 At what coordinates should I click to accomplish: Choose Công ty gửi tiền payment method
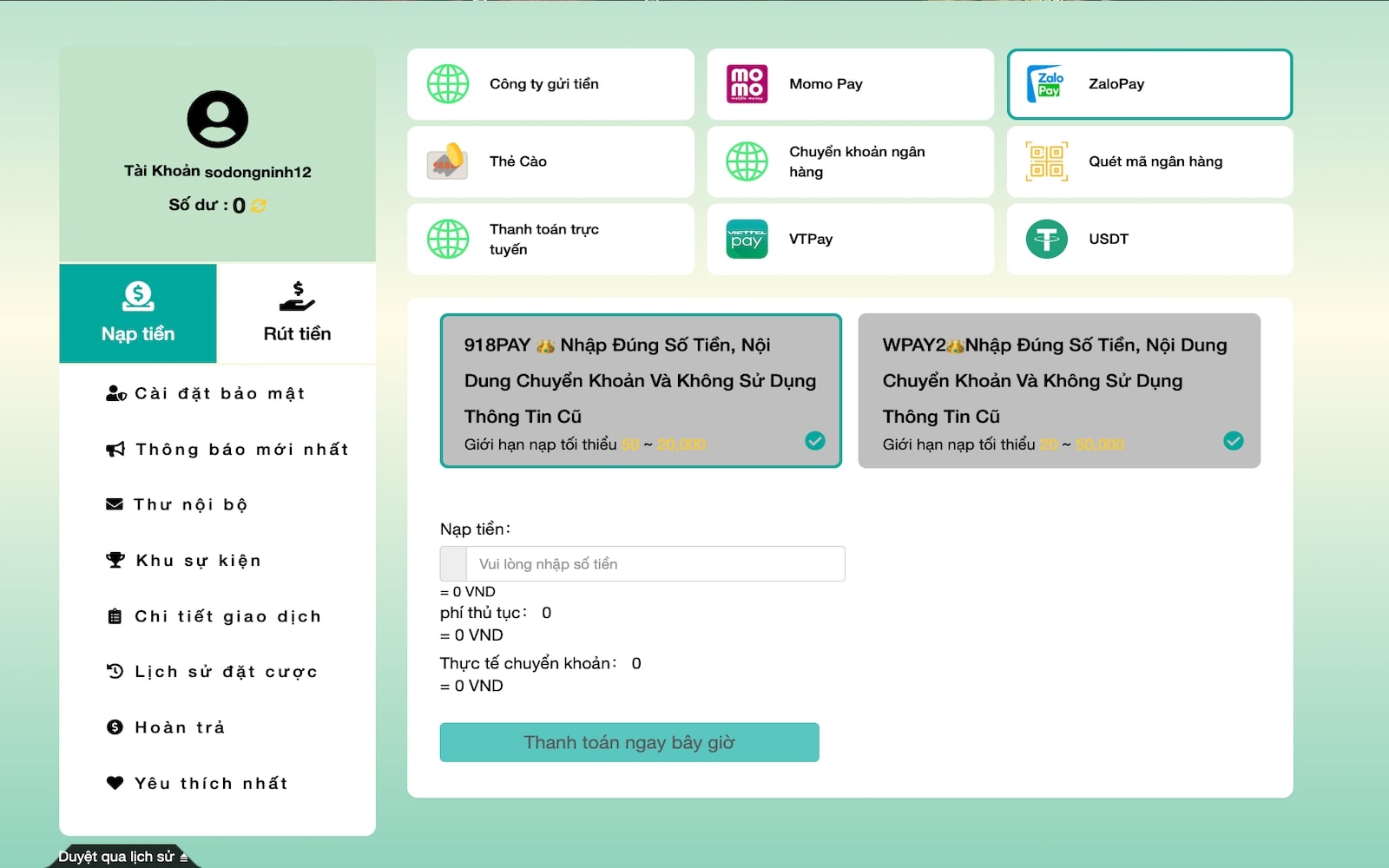coord(550,84)
